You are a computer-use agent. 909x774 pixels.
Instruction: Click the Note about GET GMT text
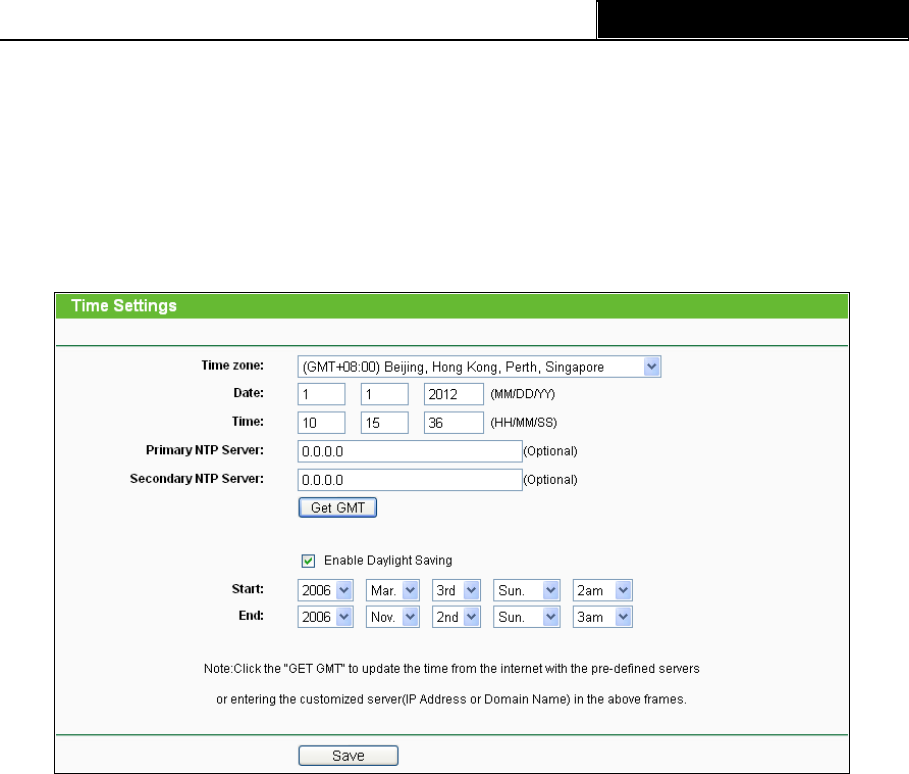pyautogui.click(x=452, y=668)
